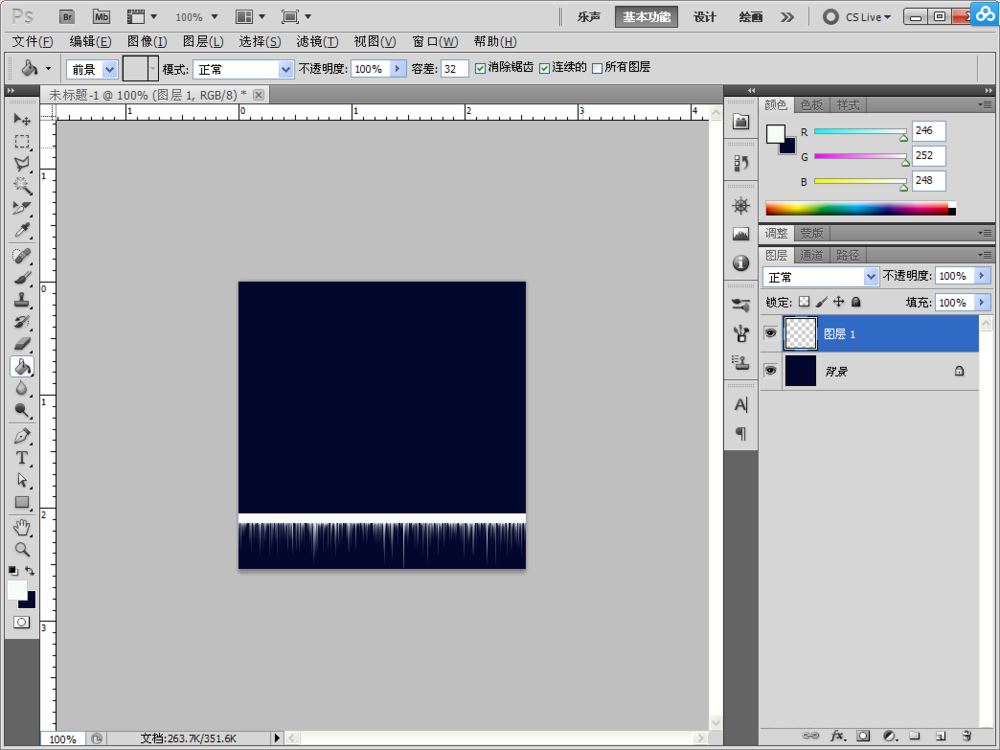The height and width of the screenshot is (750, 1000).
Task: Select the Hand tool
Action: pyautogui.click(x=22, y=527)
